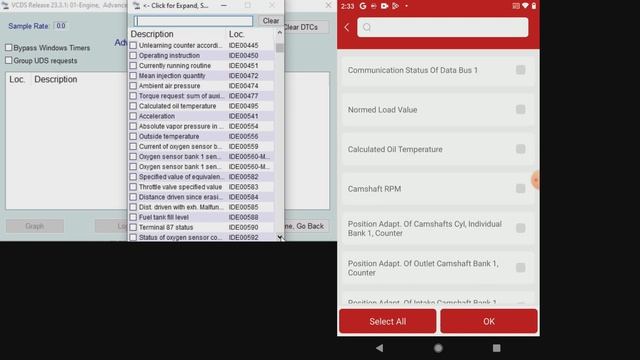This screenshot has height=360, width=640.
Task: Select the Currently running routine row
Action: click(x=202, y=66)
